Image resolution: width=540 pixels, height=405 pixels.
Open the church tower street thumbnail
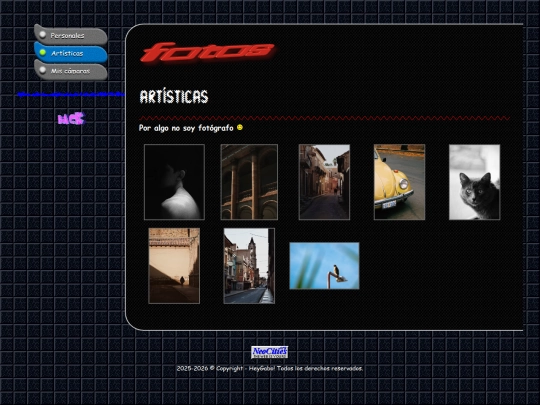[249, 266]
